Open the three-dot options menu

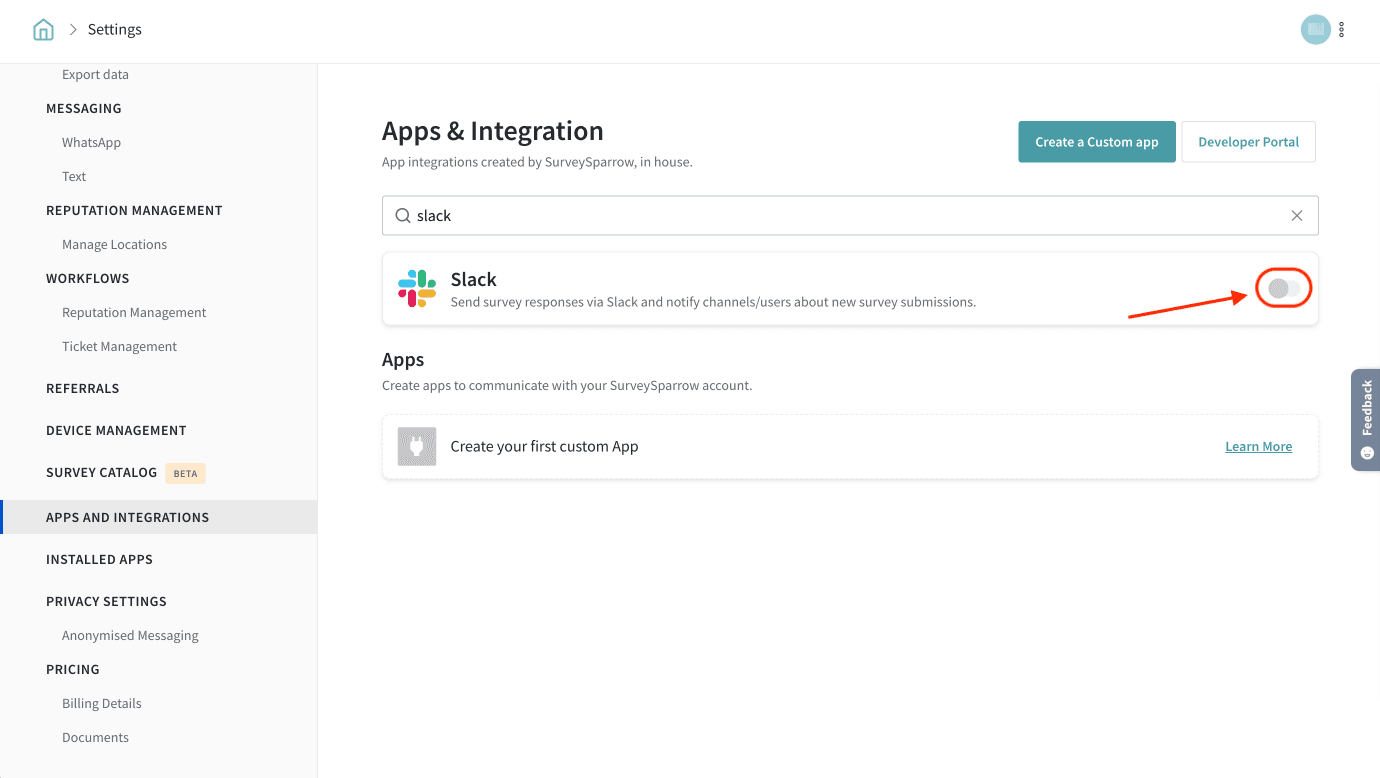pos(1342,30)
